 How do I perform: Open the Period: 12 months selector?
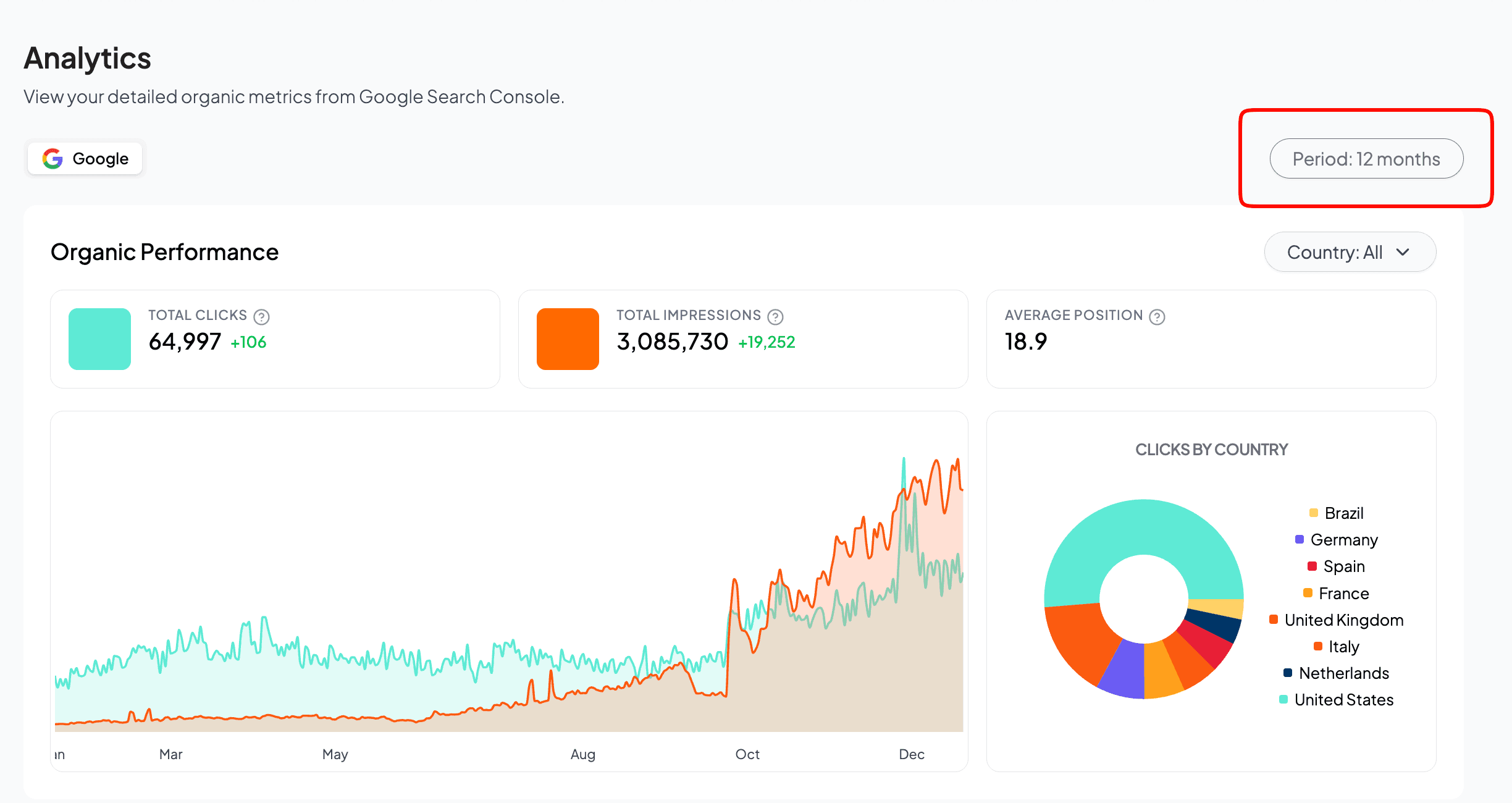tap(1366, 158)
